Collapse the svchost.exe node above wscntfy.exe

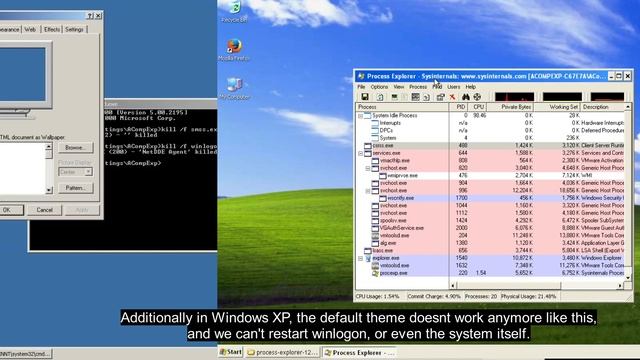pos(368,191)
